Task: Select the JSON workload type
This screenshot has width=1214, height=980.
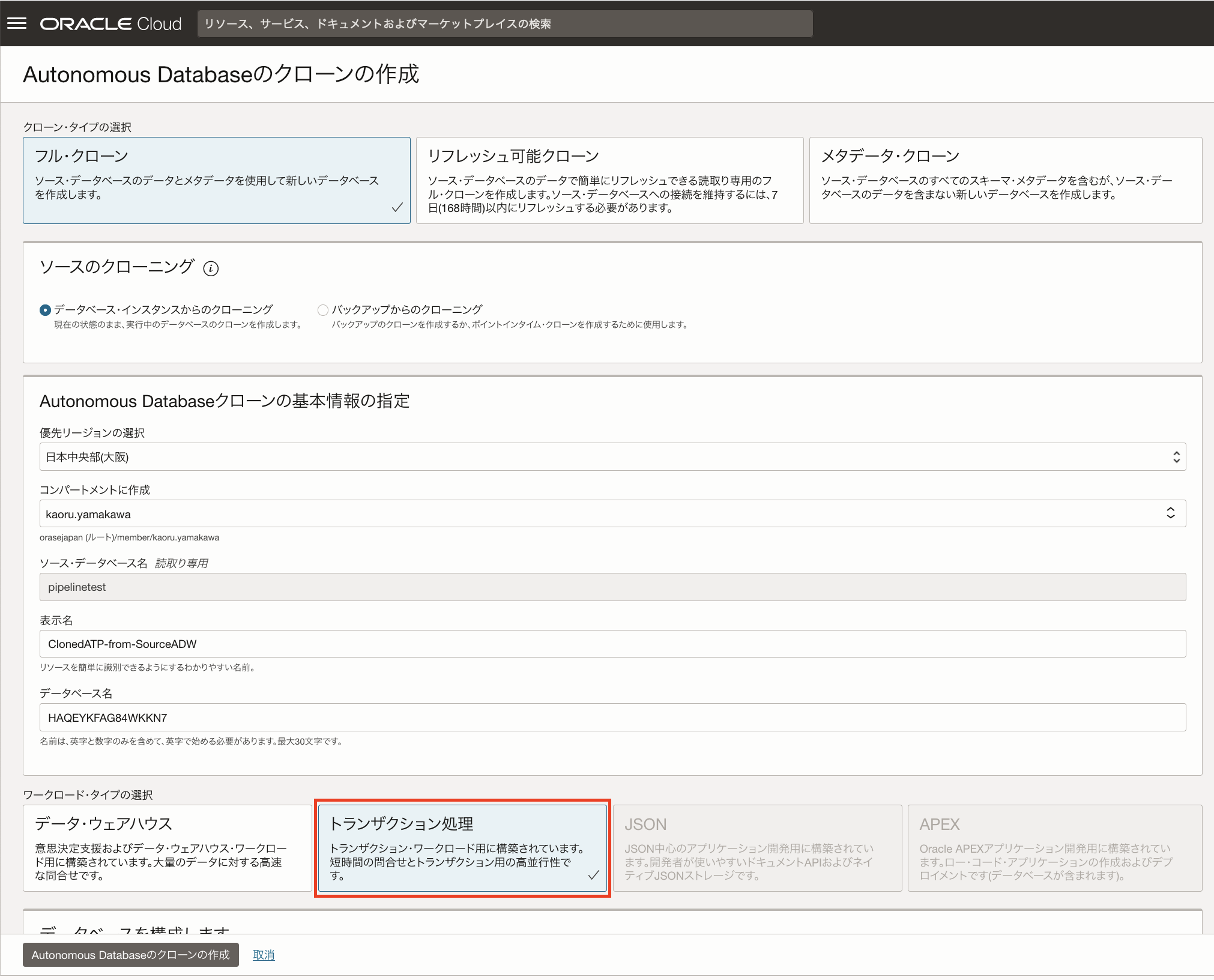Action: [x=757, y=848]
